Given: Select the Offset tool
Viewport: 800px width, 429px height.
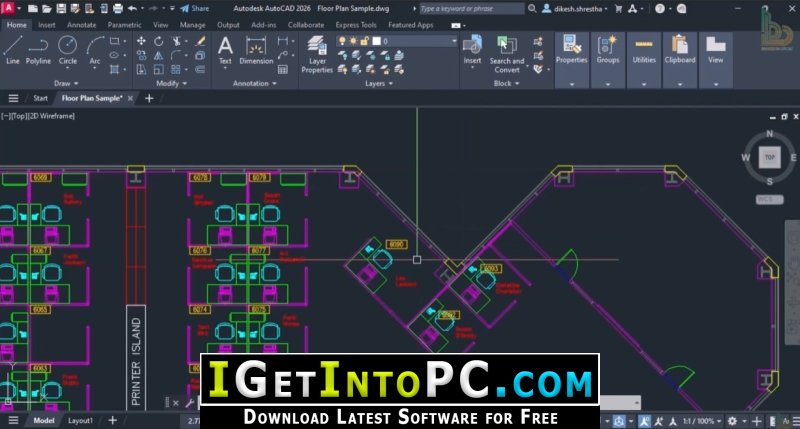Looking at the screenshot, I should [x=201, y=69].
